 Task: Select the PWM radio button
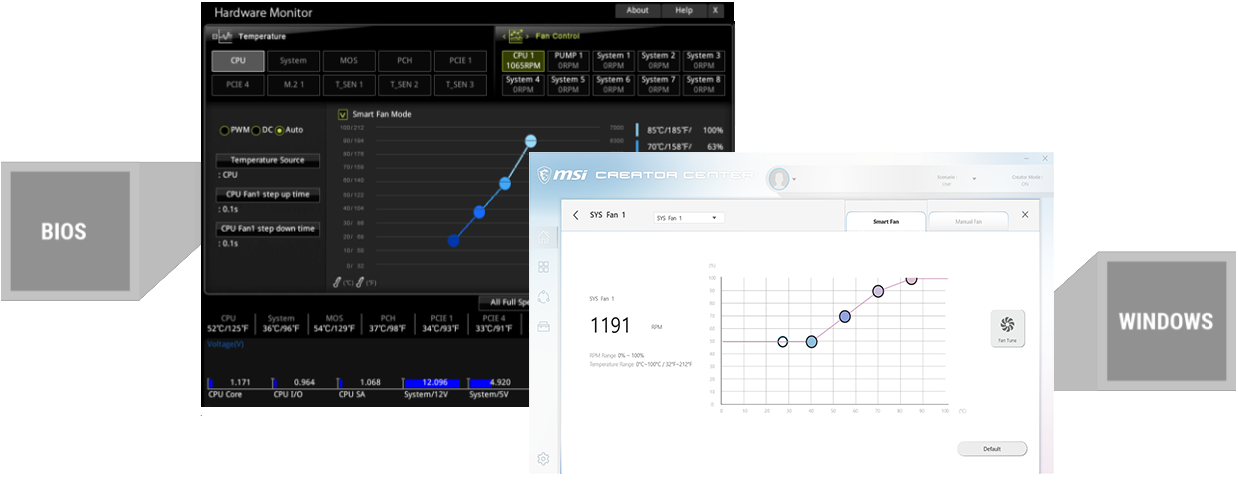pos(224,130)
